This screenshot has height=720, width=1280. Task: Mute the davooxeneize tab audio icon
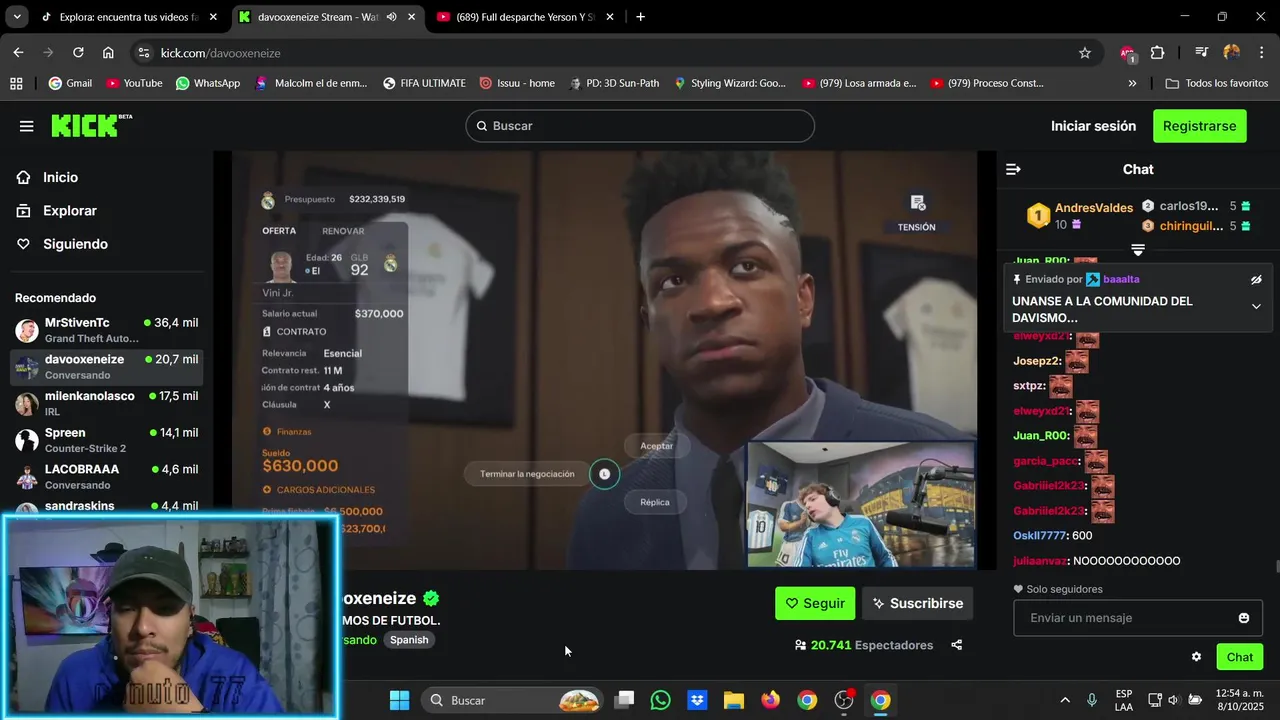(x=391, y=17)
